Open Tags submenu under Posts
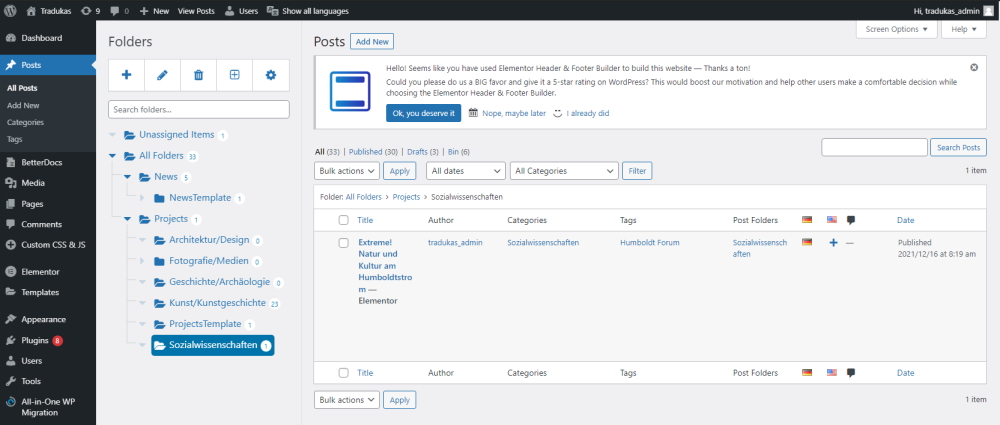Screen dimensions: 1000x425 (x=15, y=139)
